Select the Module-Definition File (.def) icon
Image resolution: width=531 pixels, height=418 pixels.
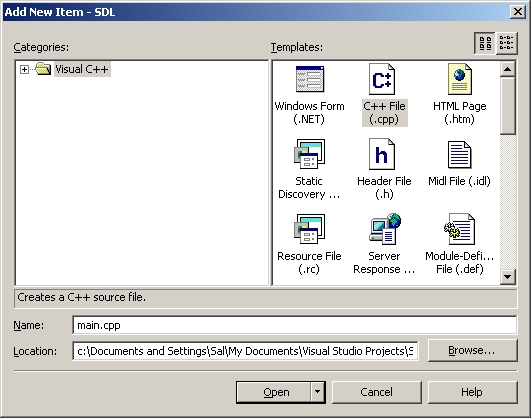pos(460,229)
